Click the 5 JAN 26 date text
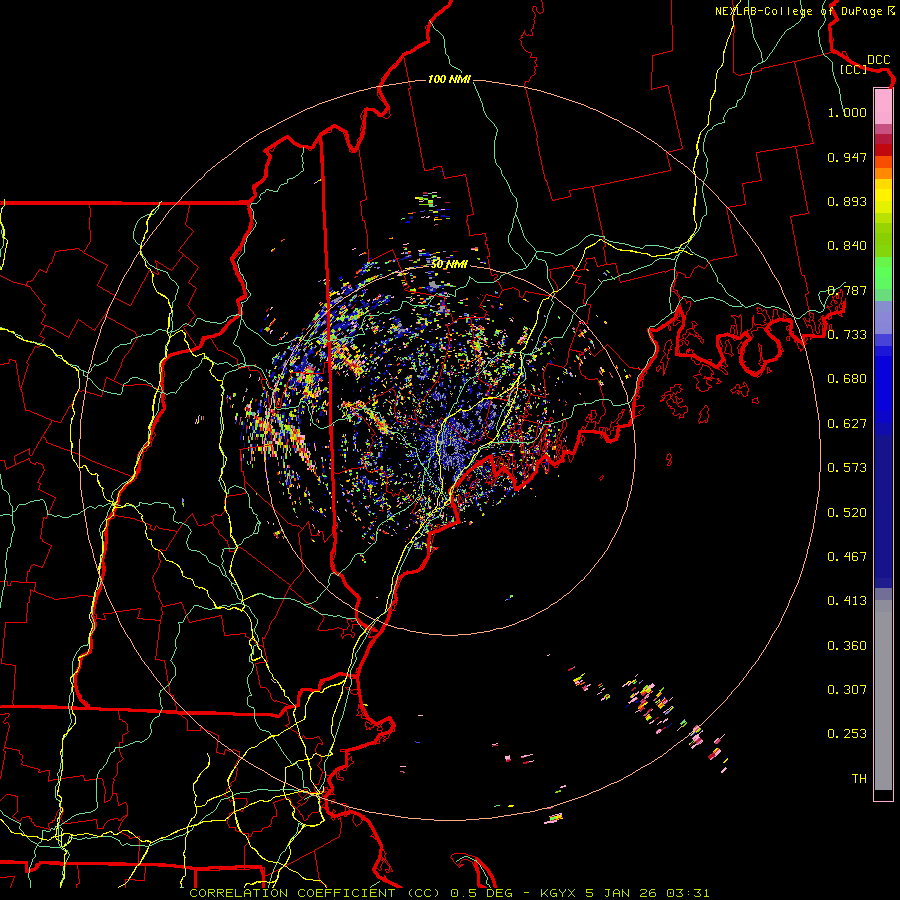Screen dimensions: 900x900 621,893
